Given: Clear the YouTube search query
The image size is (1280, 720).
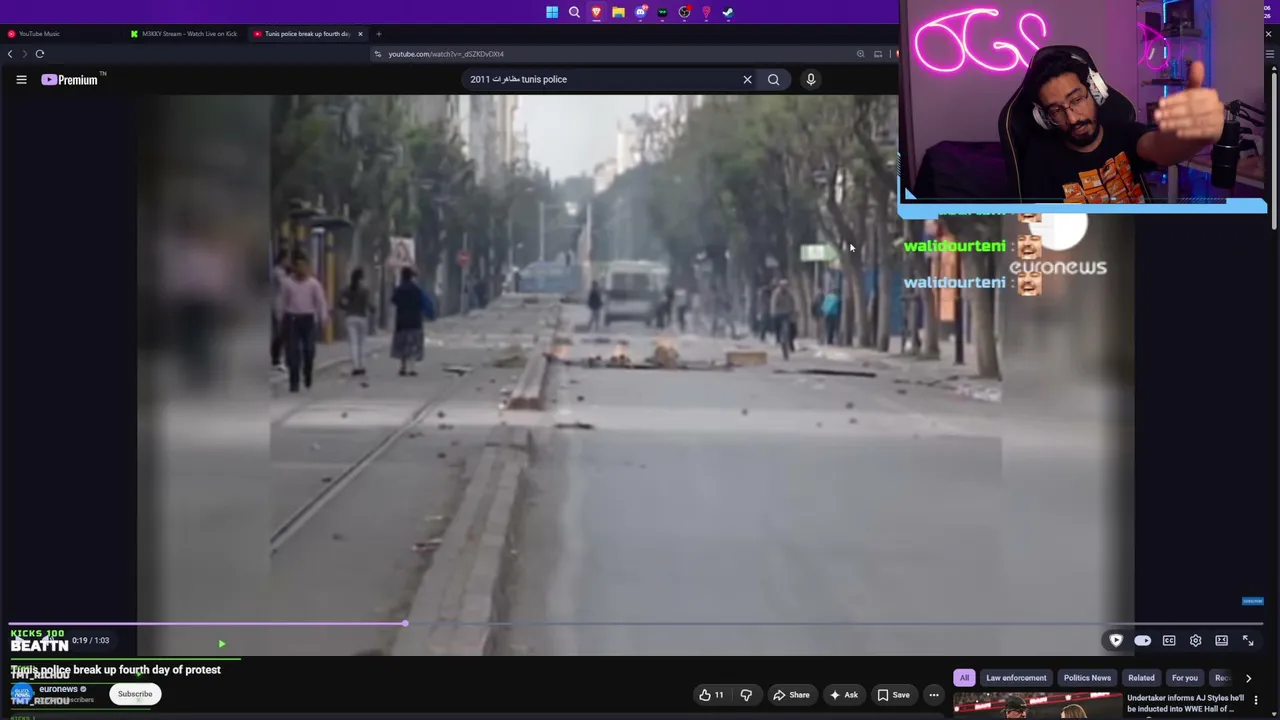Looking at the screenshot, I should [x=747, y=80].
